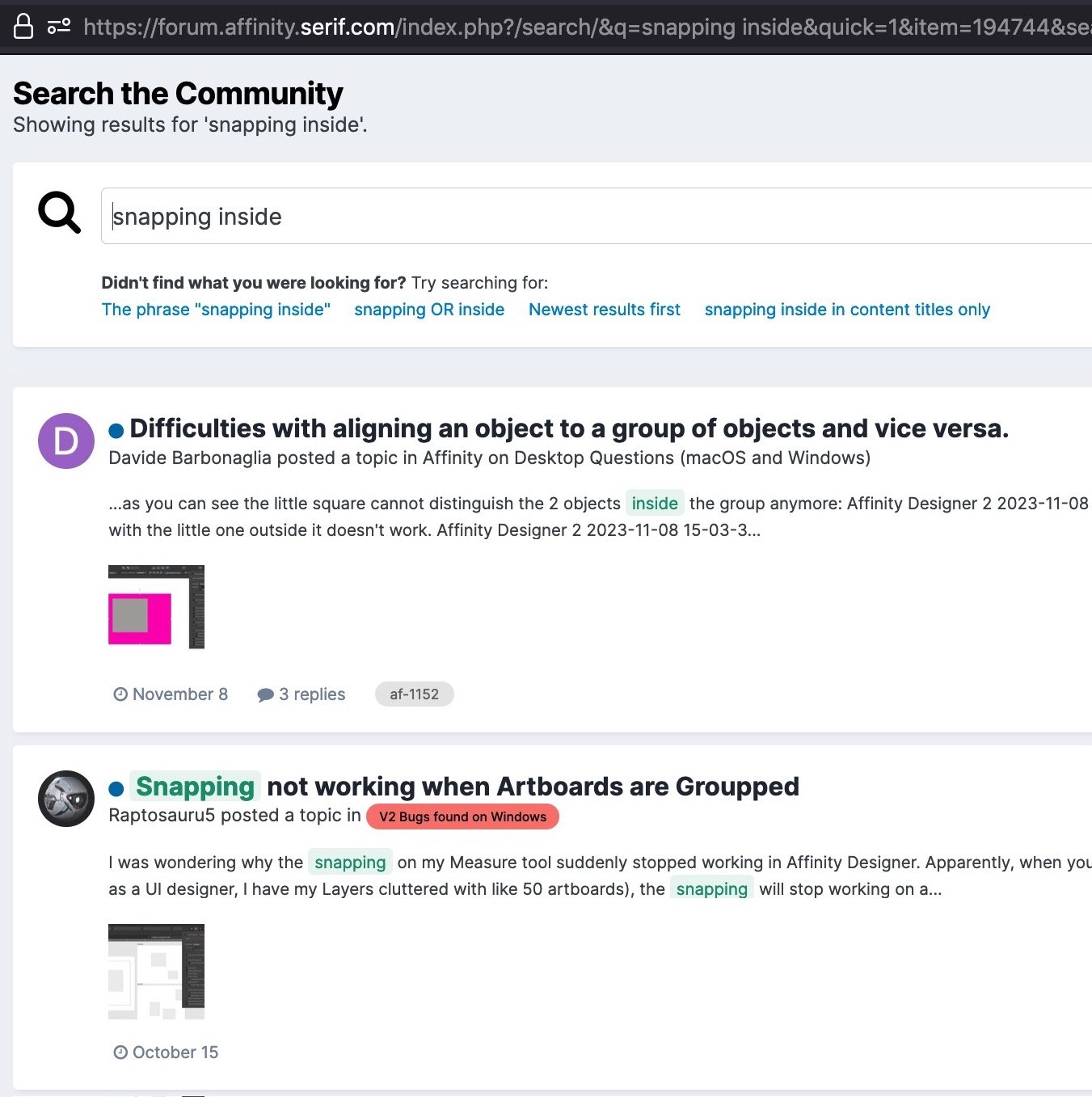Click the magnifying glass search icon

(59, 212)
